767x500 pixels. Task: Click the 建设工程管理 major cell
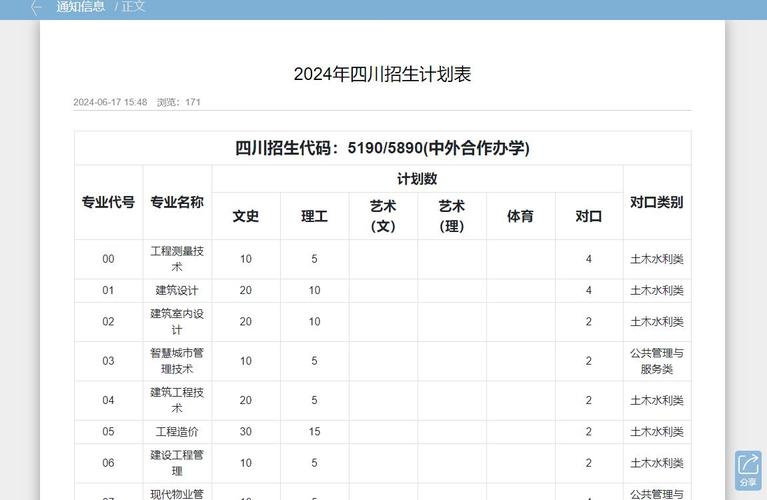tap(177, 463)
